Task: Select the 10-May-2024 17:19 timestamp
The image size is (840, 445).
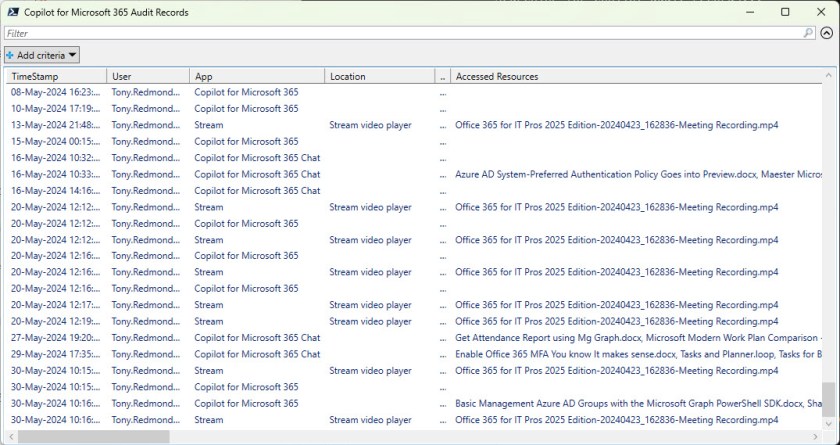Action: 56,109
